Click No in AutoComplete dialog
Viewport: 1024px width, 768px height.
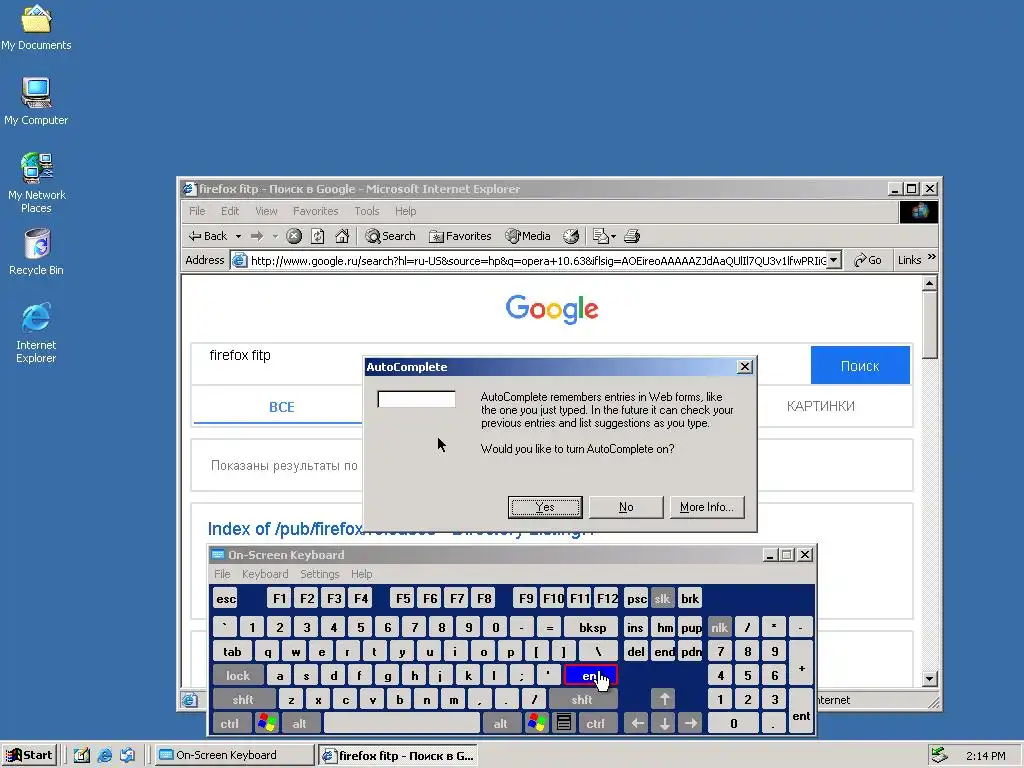tap(626, 507)
